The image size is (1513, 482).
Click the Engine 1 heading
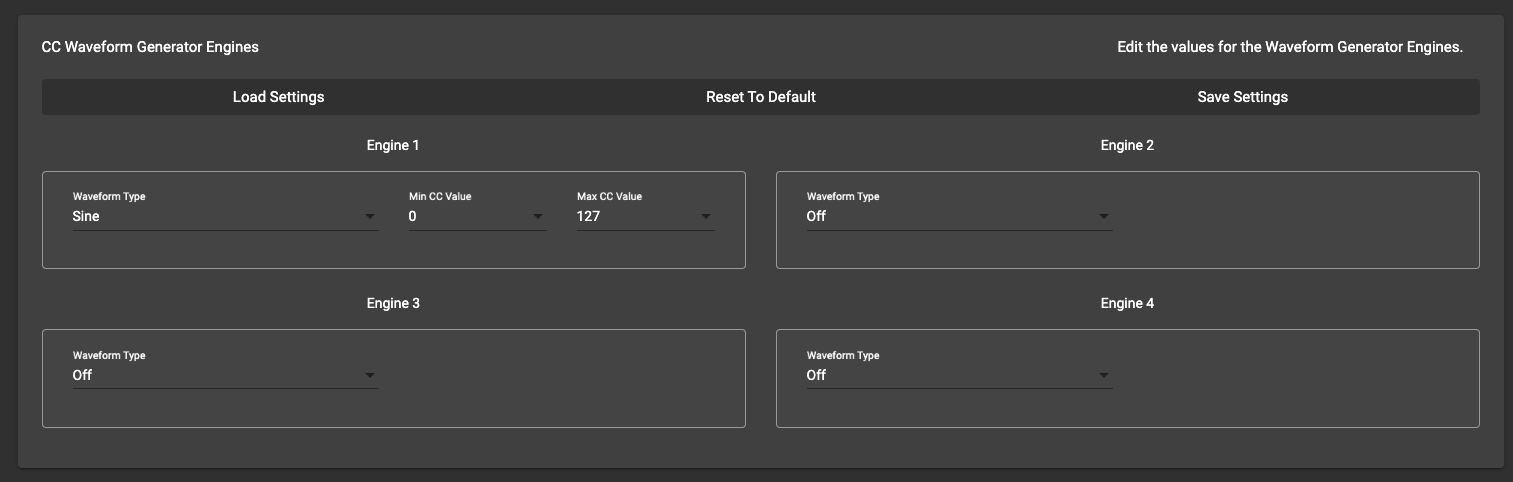tap(393, 145)
